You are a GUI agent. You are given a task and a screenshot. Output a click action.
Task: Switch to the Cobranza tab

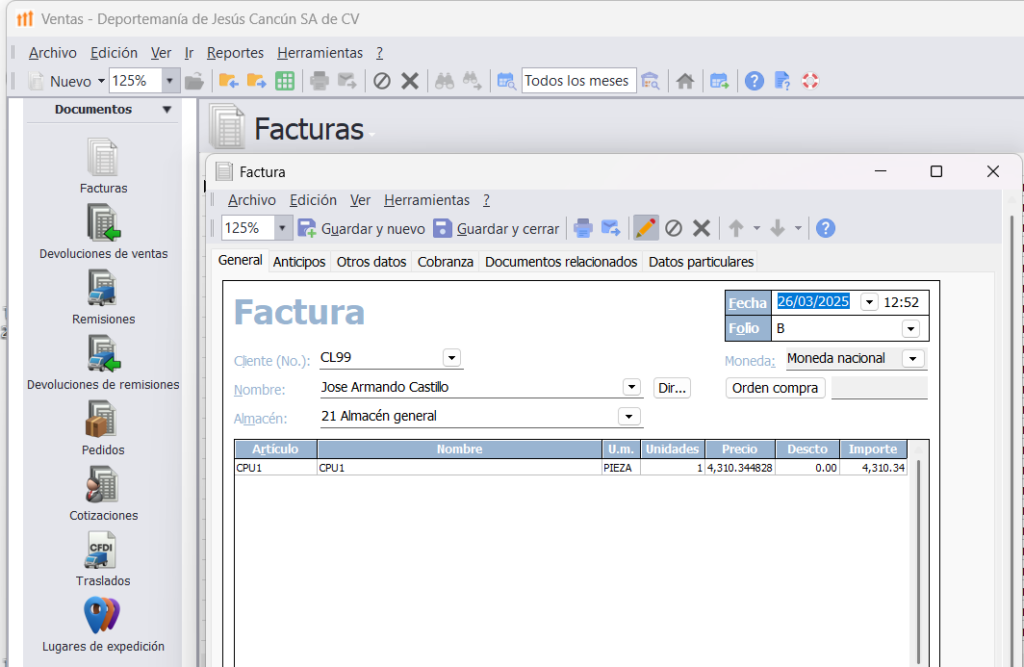(445, 262)
